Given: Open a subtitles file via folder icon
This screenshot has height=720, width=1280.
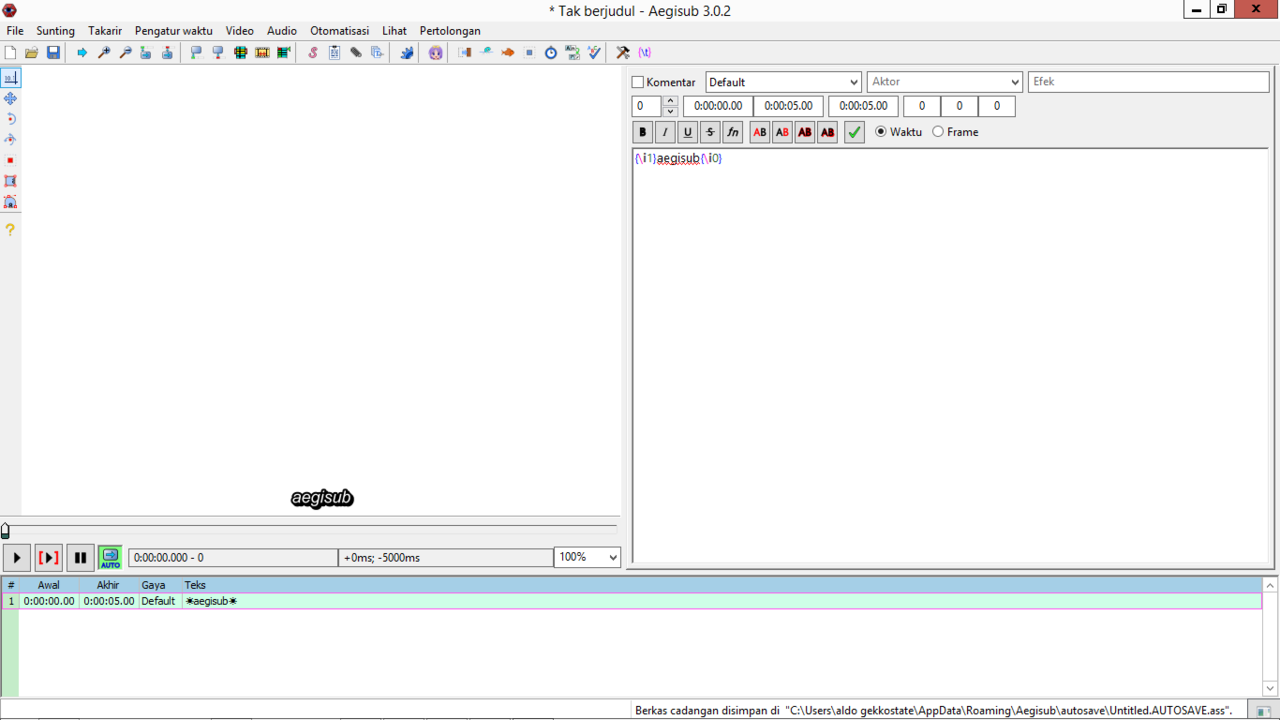Looking at the screenshot, I should click(32, 52).
